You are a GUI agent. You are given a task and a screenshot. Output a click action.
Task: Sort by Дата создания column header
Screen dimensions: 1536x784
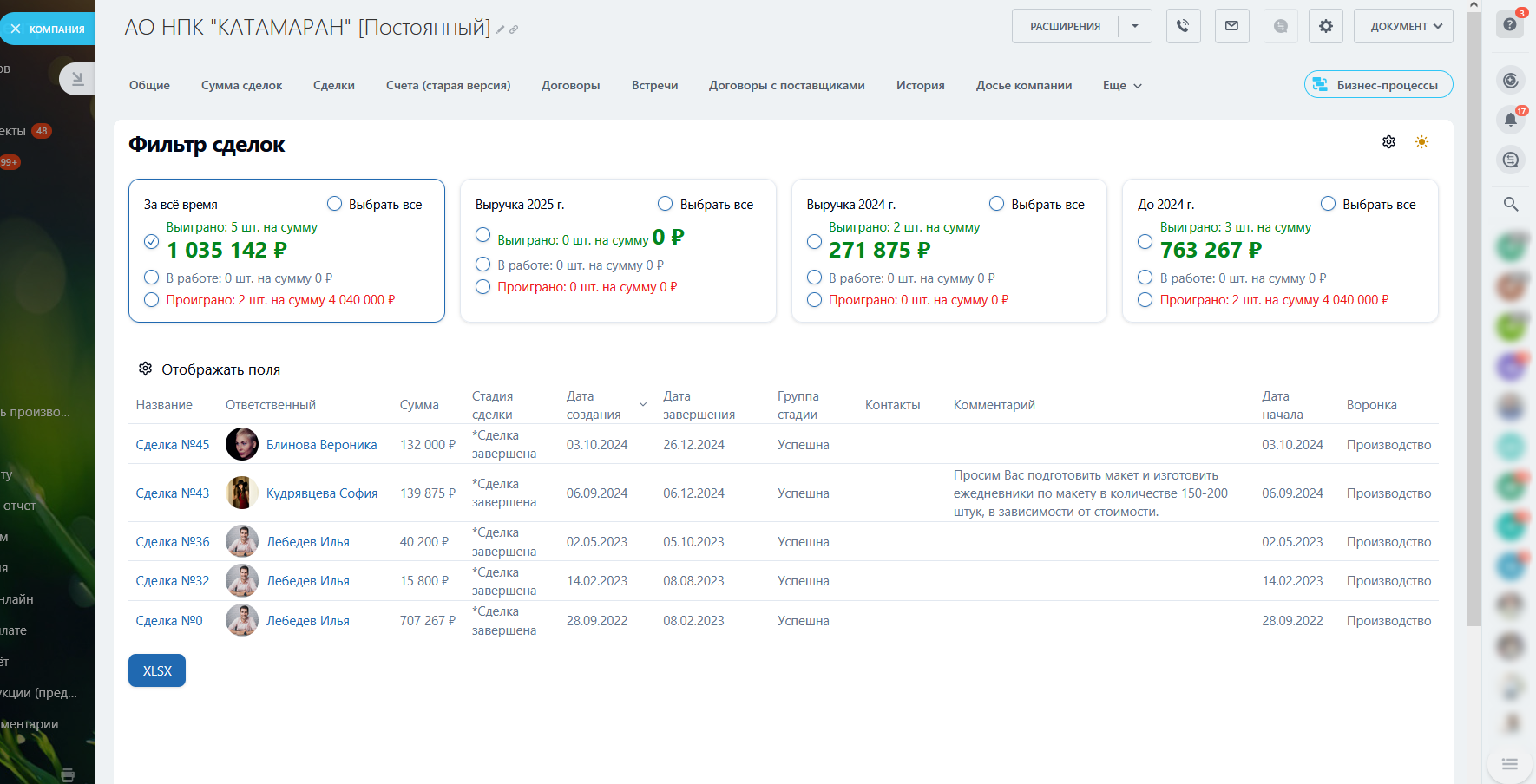pyautogui.click(x=594, y=405)
